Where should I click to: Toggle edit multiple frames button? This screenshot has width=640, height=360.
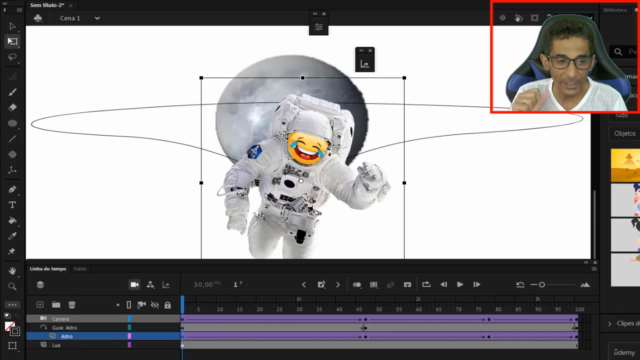[x=373, y=285]
